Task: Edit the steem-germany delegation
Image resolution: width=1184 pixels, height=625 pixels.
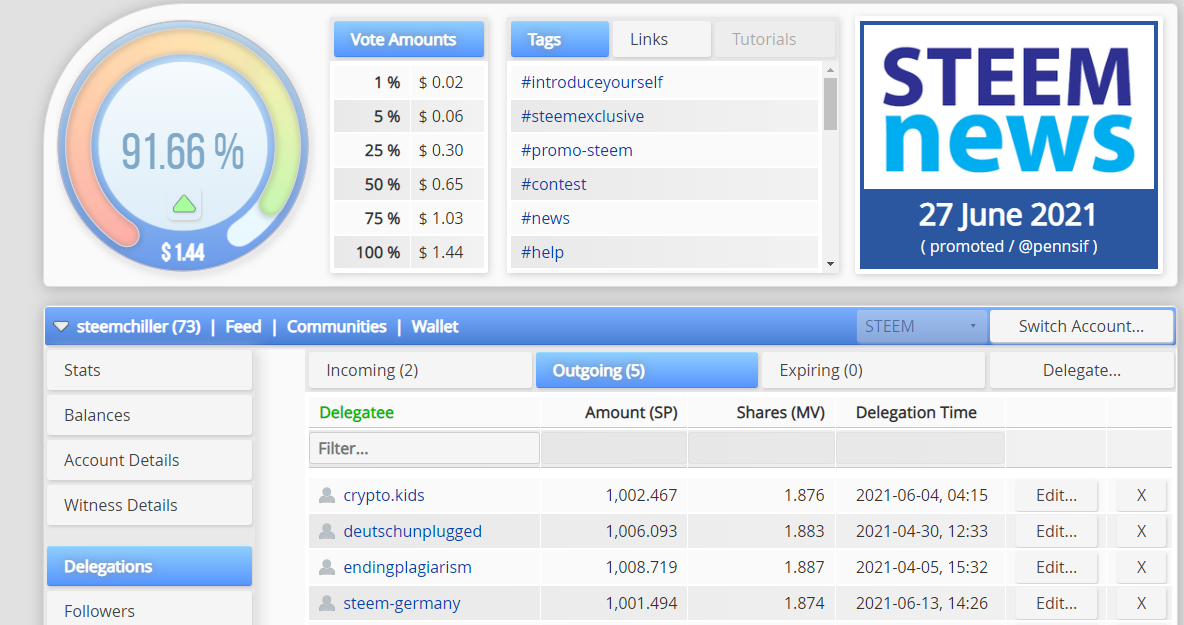Action: tap(1056, 603)
